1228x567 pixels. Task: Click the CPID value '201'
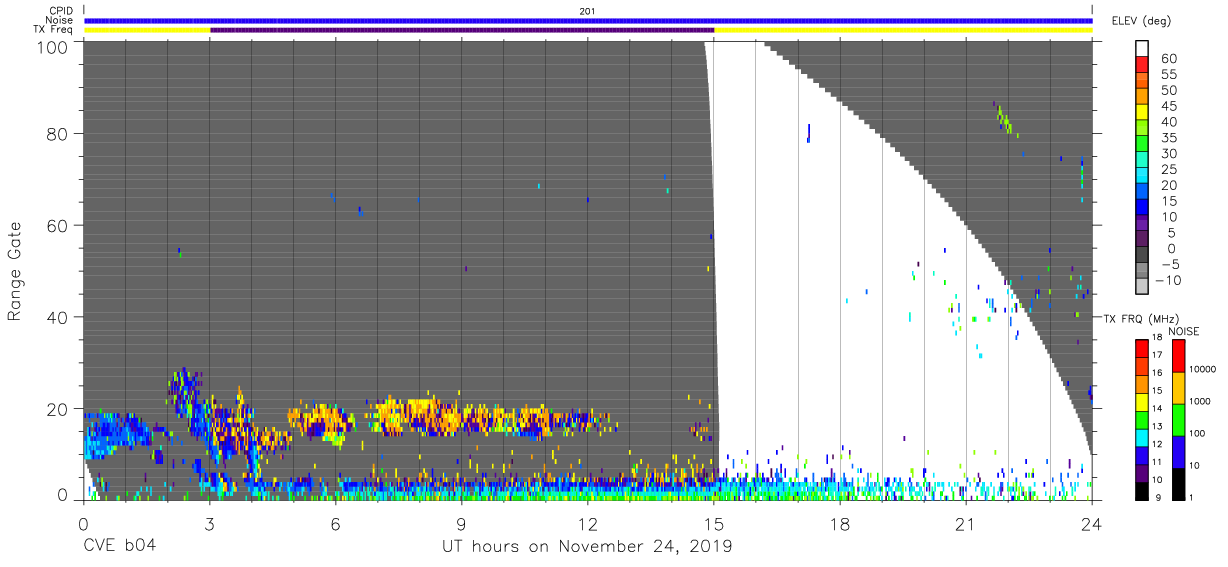pos(587,11)
